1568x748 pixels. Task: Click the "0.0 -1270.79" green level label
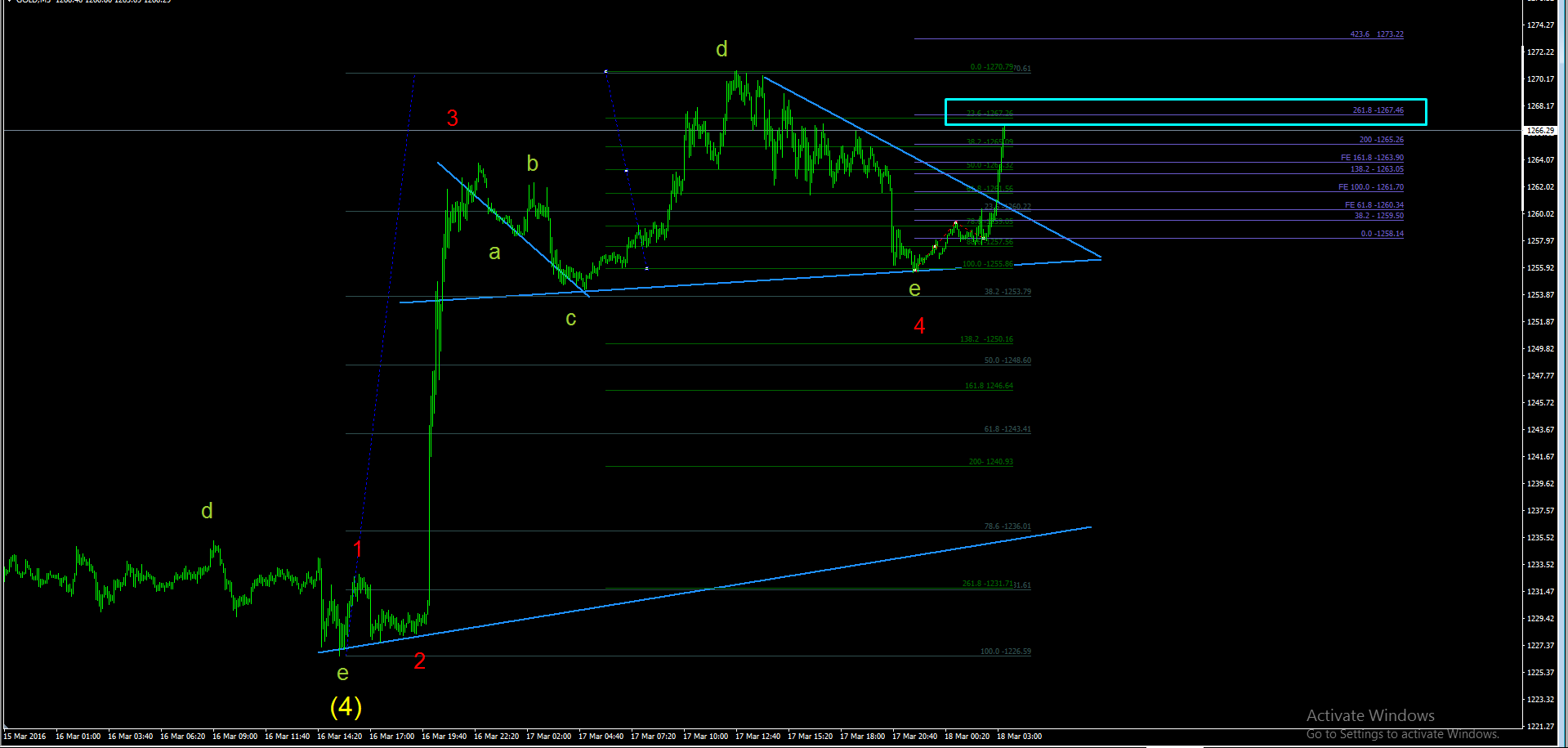pyautogui.click(x=991, y=67)
